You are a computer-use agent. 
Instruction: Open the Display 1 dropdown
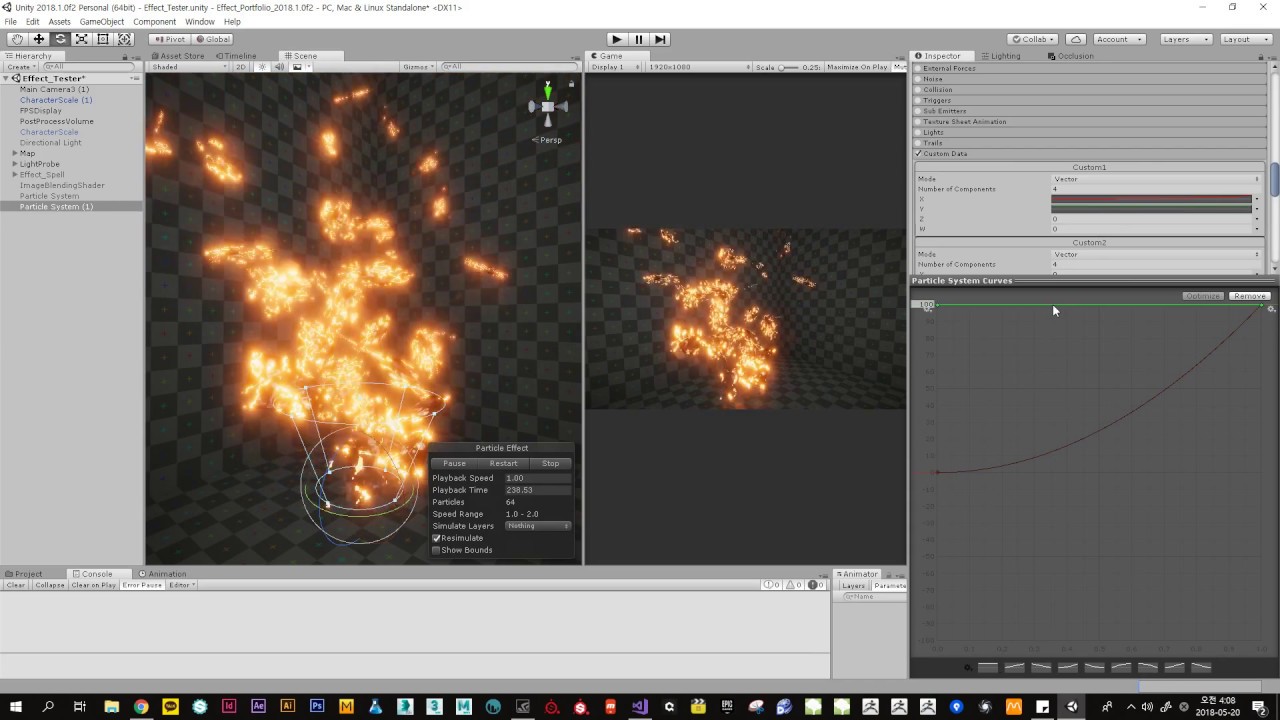point(614,67)
